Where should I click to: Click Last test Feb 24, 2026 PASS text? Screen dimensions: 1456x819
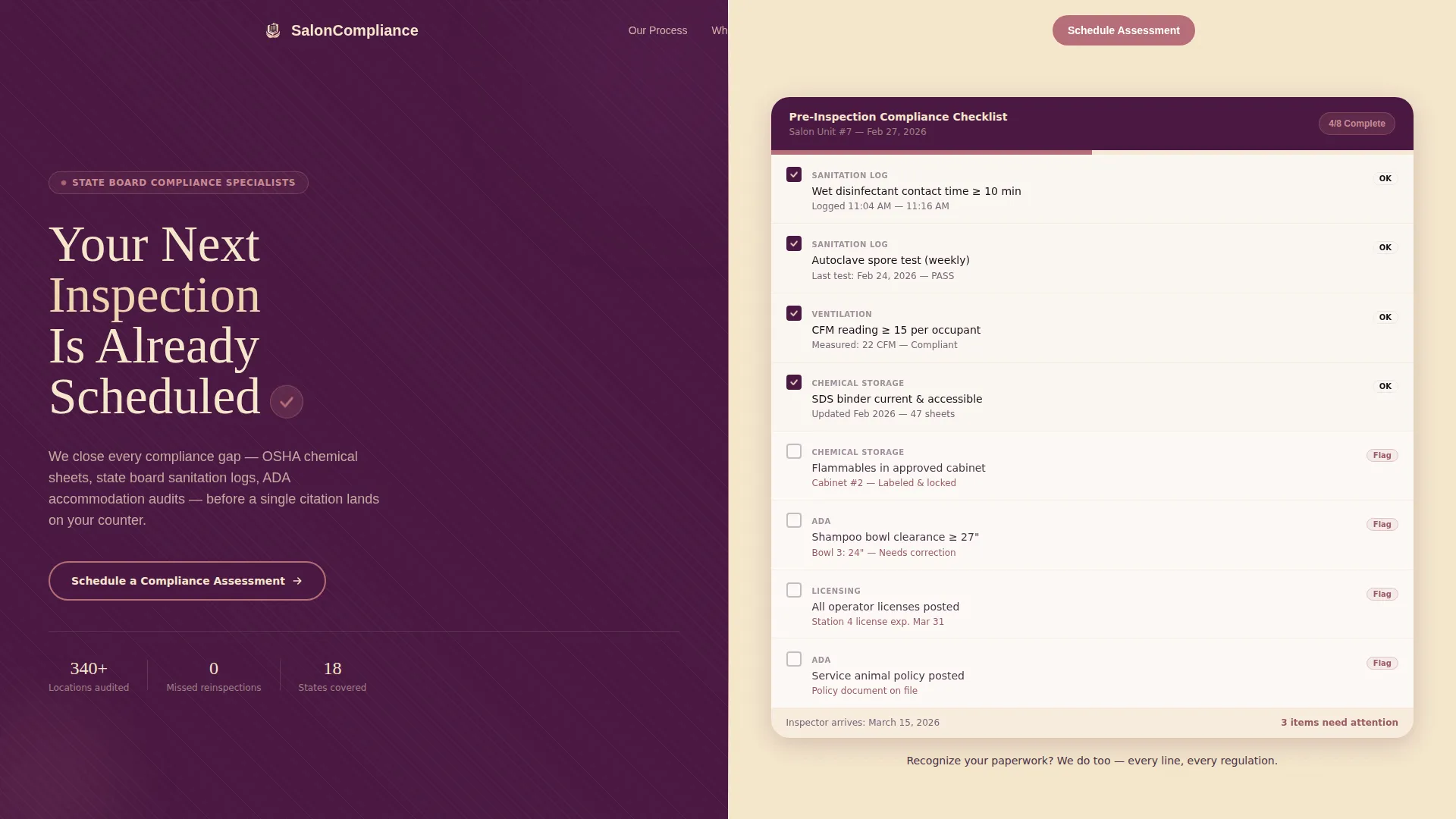(883, 276)
